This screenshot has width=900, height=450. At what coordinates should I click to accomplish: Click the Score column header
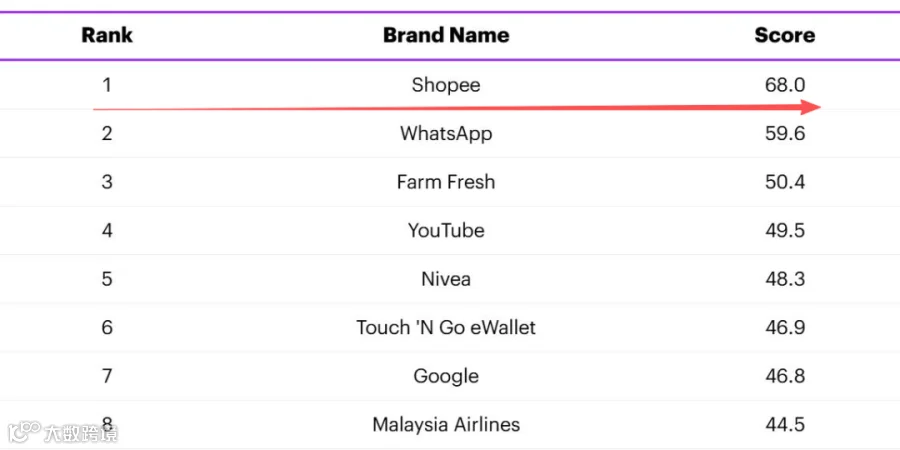(785, 35)
